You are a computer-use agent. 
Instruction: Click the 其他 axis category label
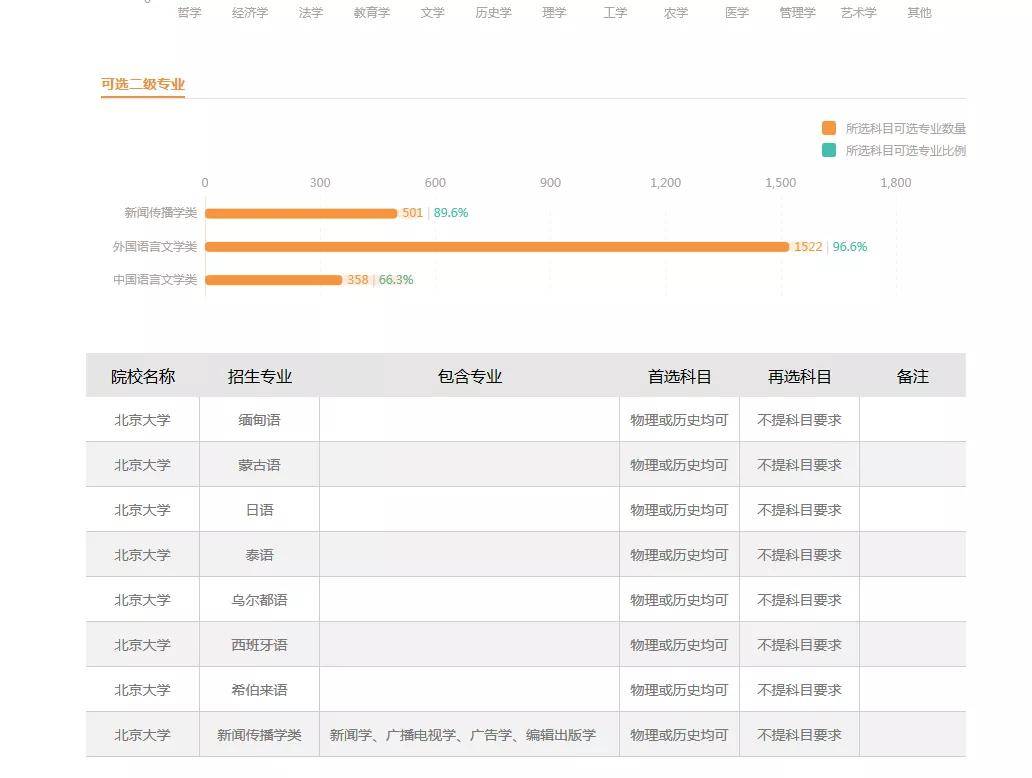[919, 13]
